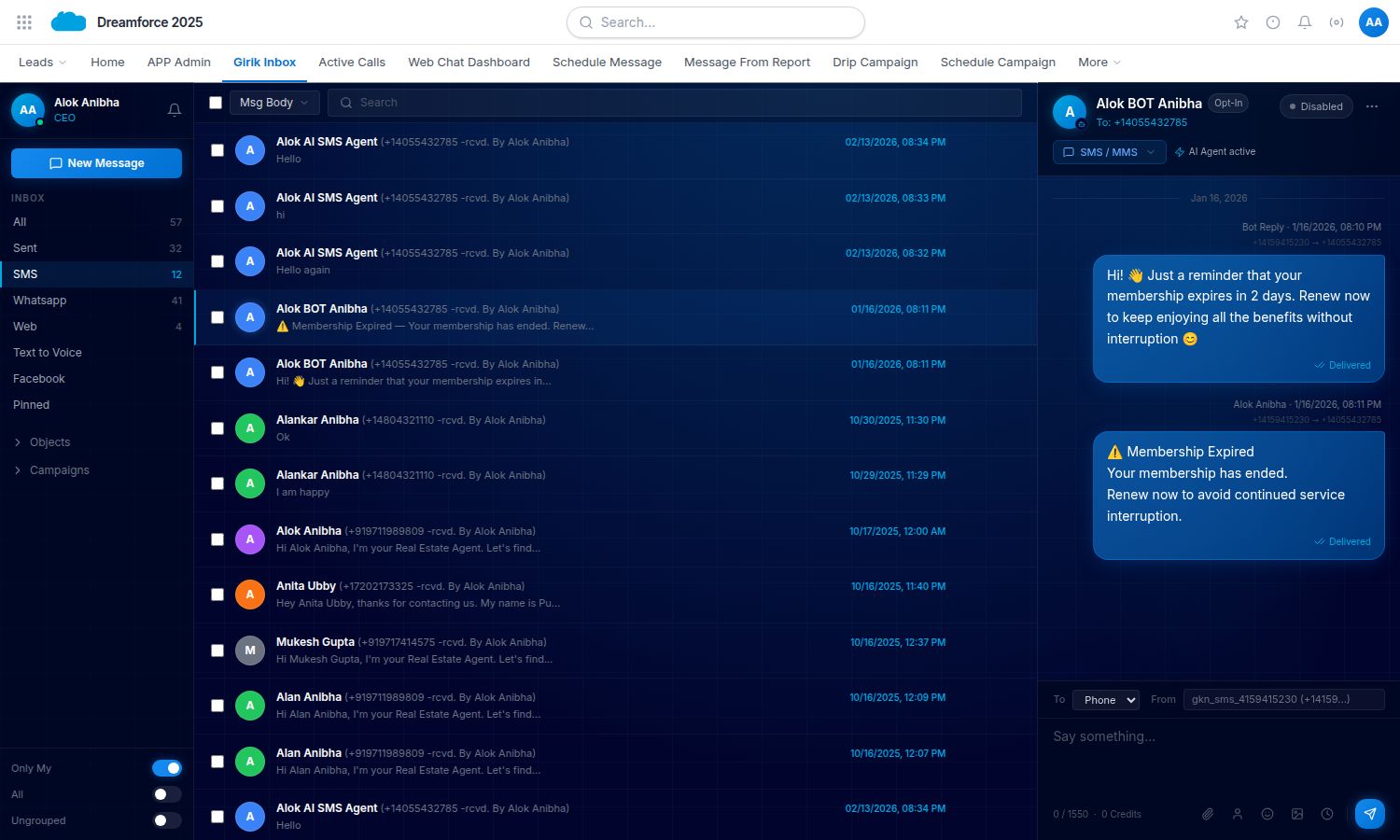Check the Anita Ubby message checkbox
The height and width of the screenshot is (840, 1400).
217,595
